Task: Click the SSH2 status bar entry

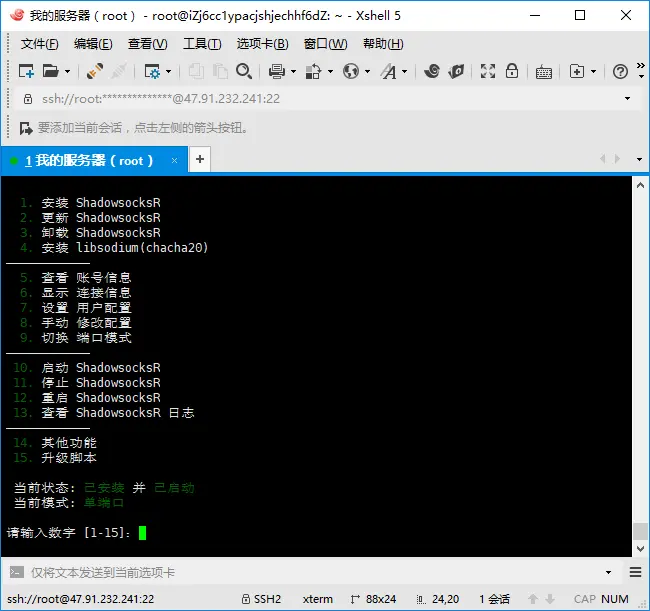Action: tap(262, 599)
